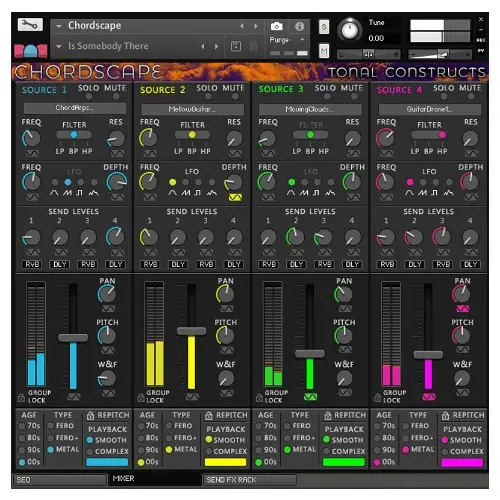
Task: Mute Source 2
Action: [x=235, y=96]
